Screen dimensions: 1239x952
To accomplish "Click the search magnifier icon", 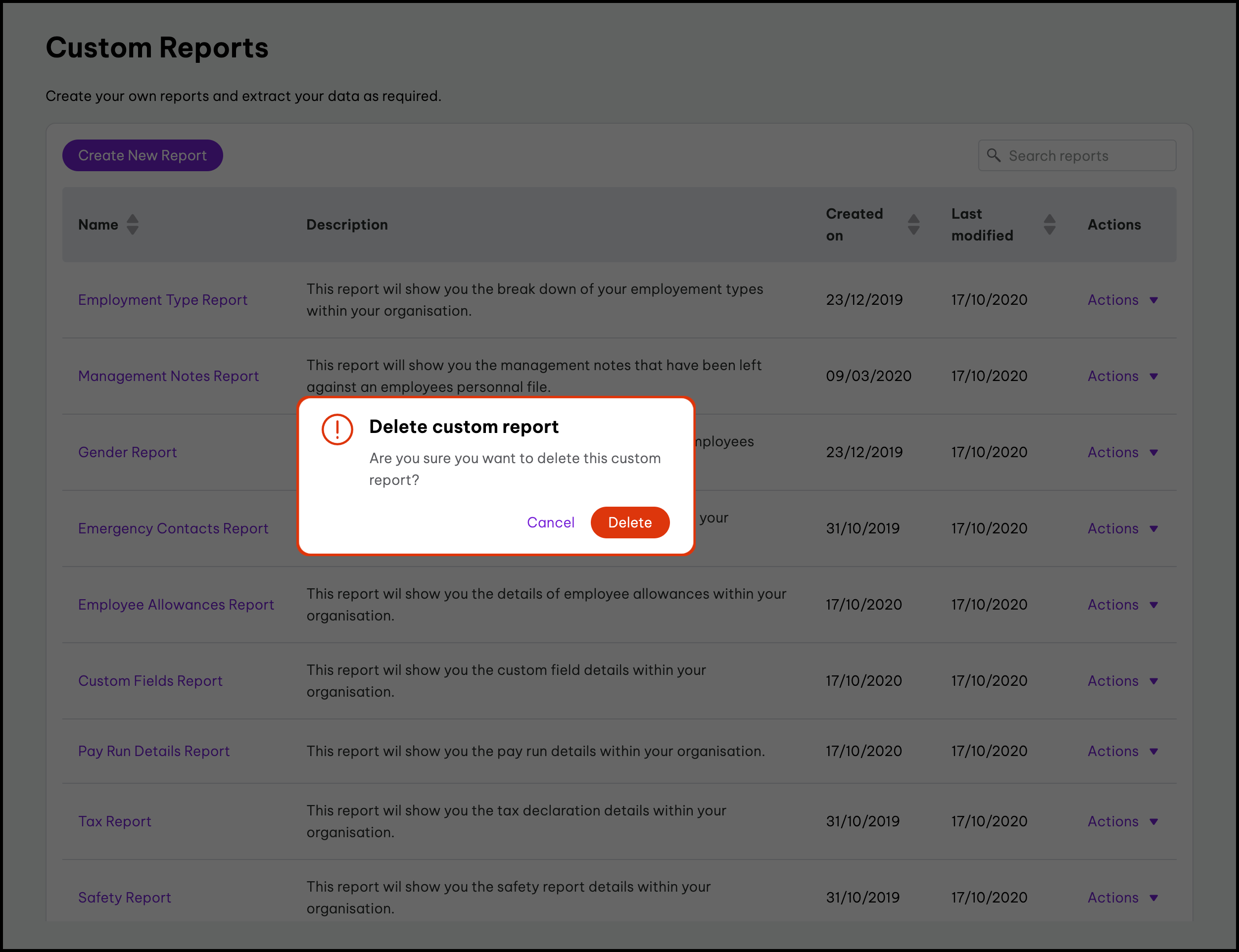I will (x=994, y=155).
